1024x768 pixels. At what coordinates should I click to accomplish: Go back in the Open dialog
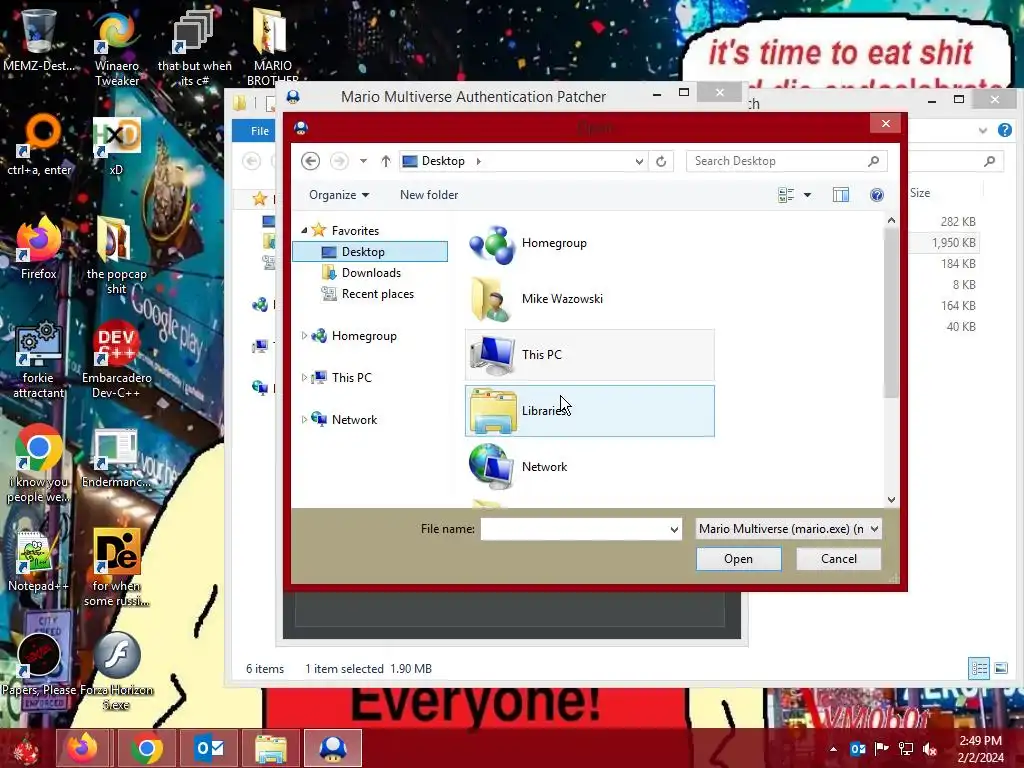[310, 161]
